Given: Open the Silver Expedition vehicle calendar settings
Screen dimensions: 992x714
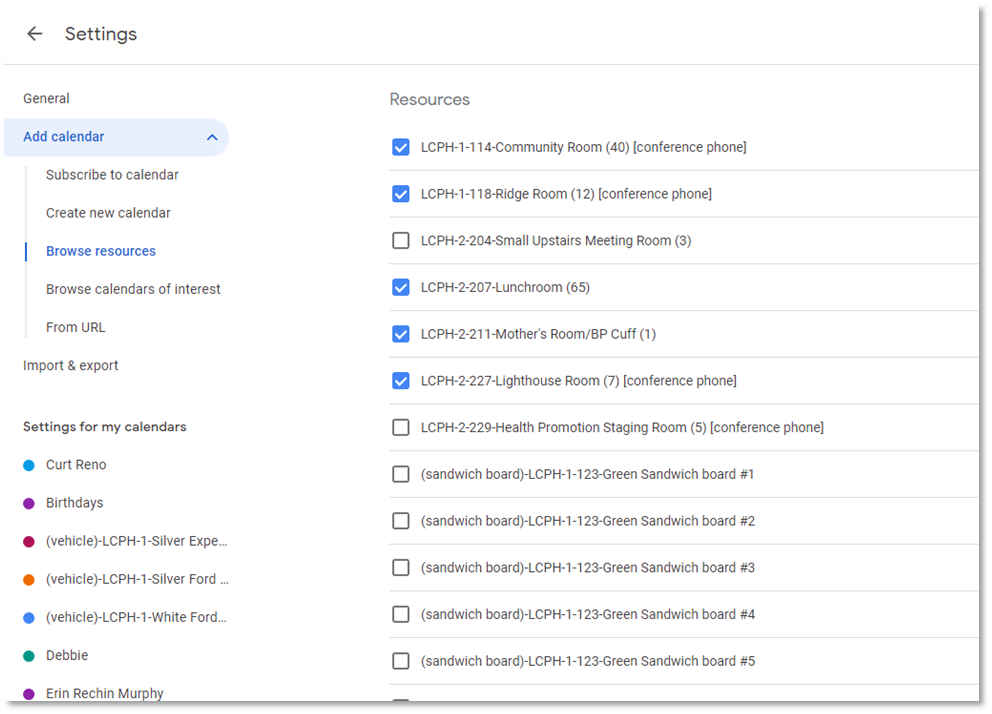Looking at the screenshot, I should (136, 541).
